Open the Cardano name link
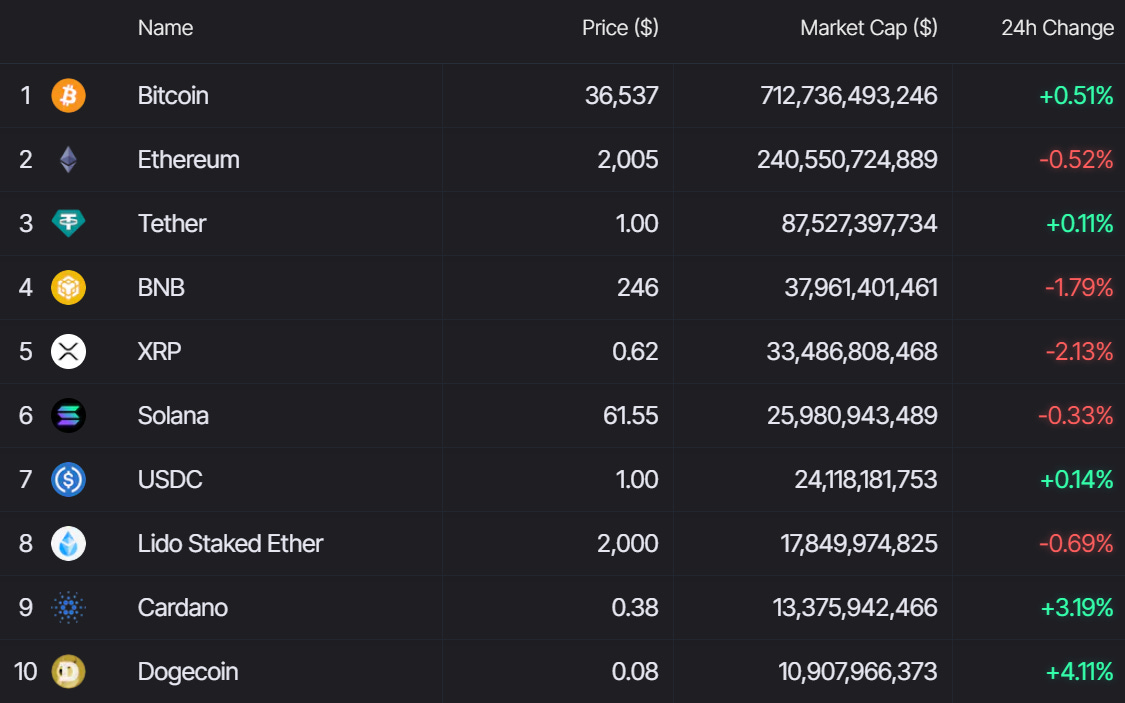The image size is (1125, 703). pyautogui.click(x=183, y=608)
